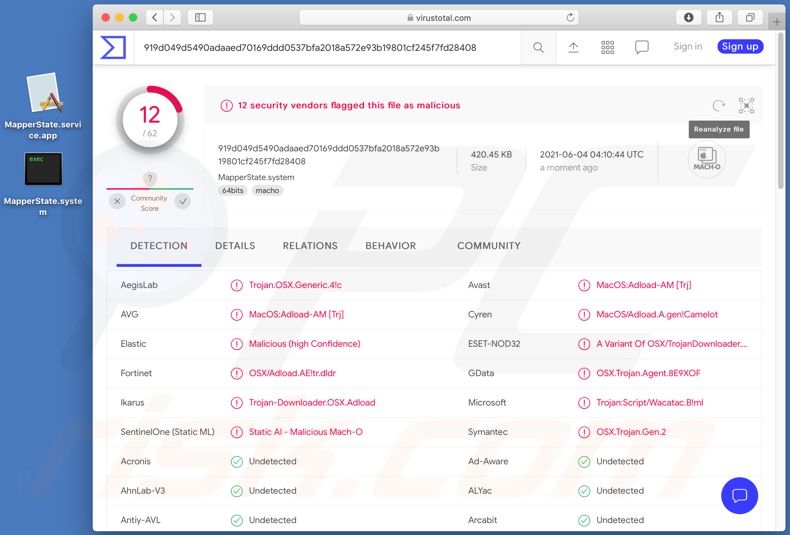
Task: Select AegisLab malicious alert icon
Action: [x=236, y=285]
